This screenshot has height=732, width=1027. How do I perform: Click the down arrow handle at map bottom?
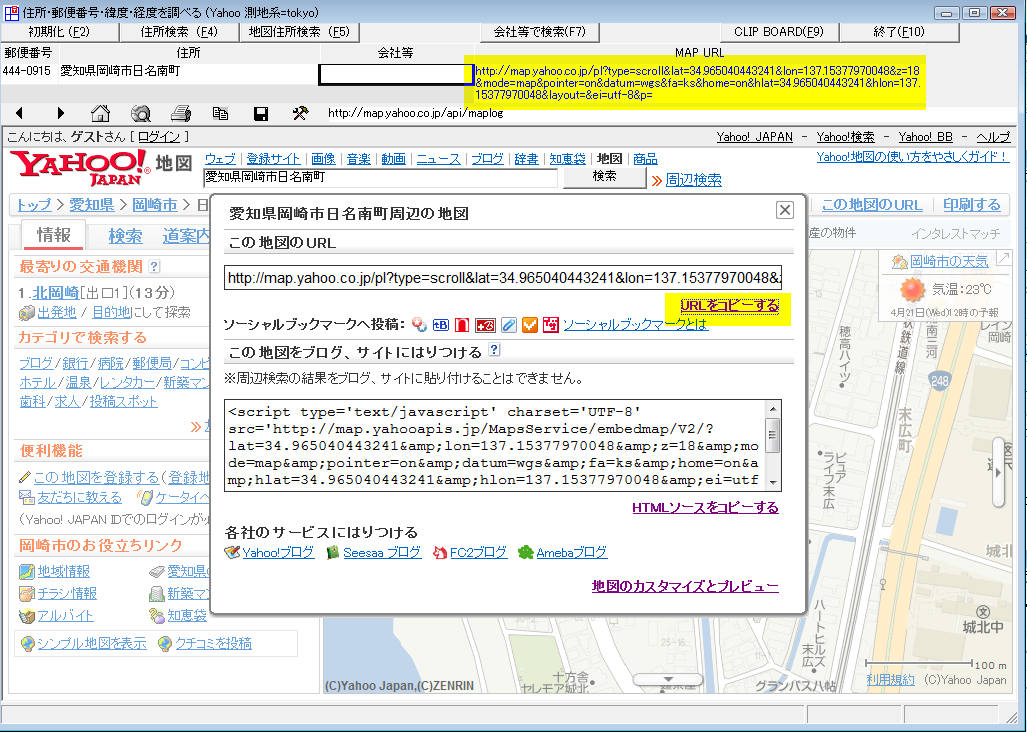coord(668,680)
